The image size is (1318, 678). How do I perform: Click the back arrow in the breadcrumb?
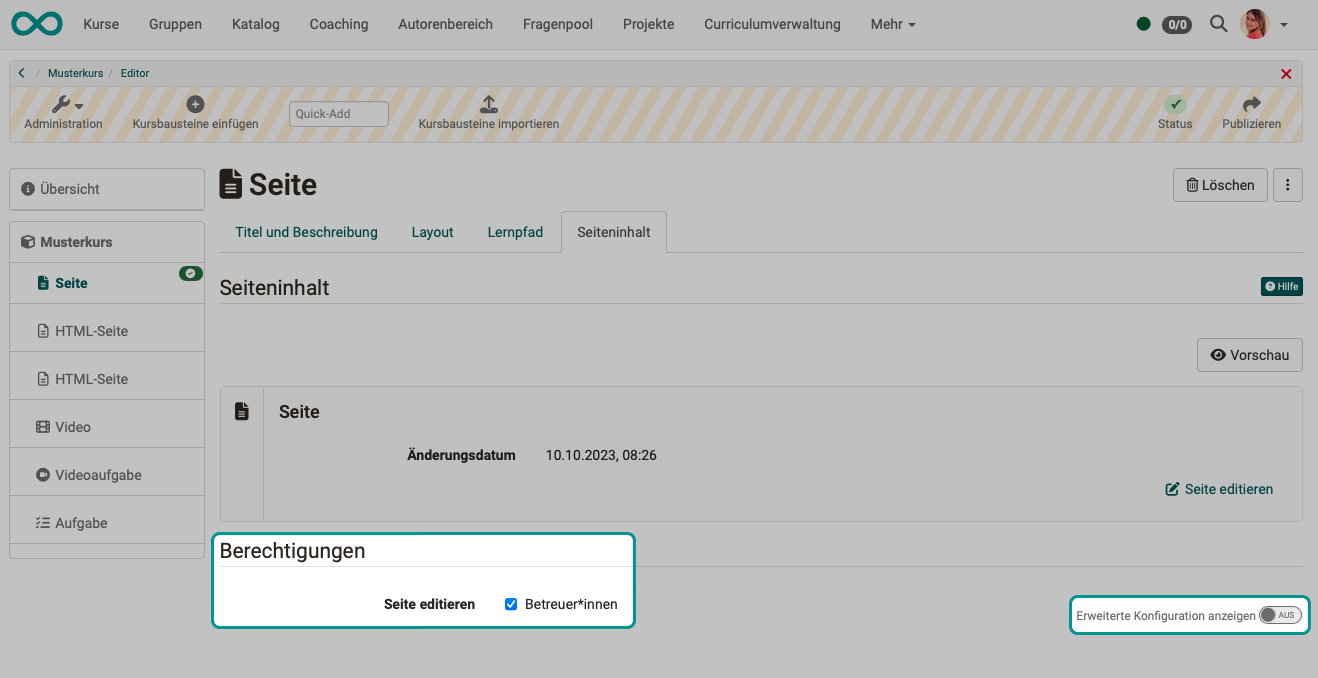(x=21, y=72)
